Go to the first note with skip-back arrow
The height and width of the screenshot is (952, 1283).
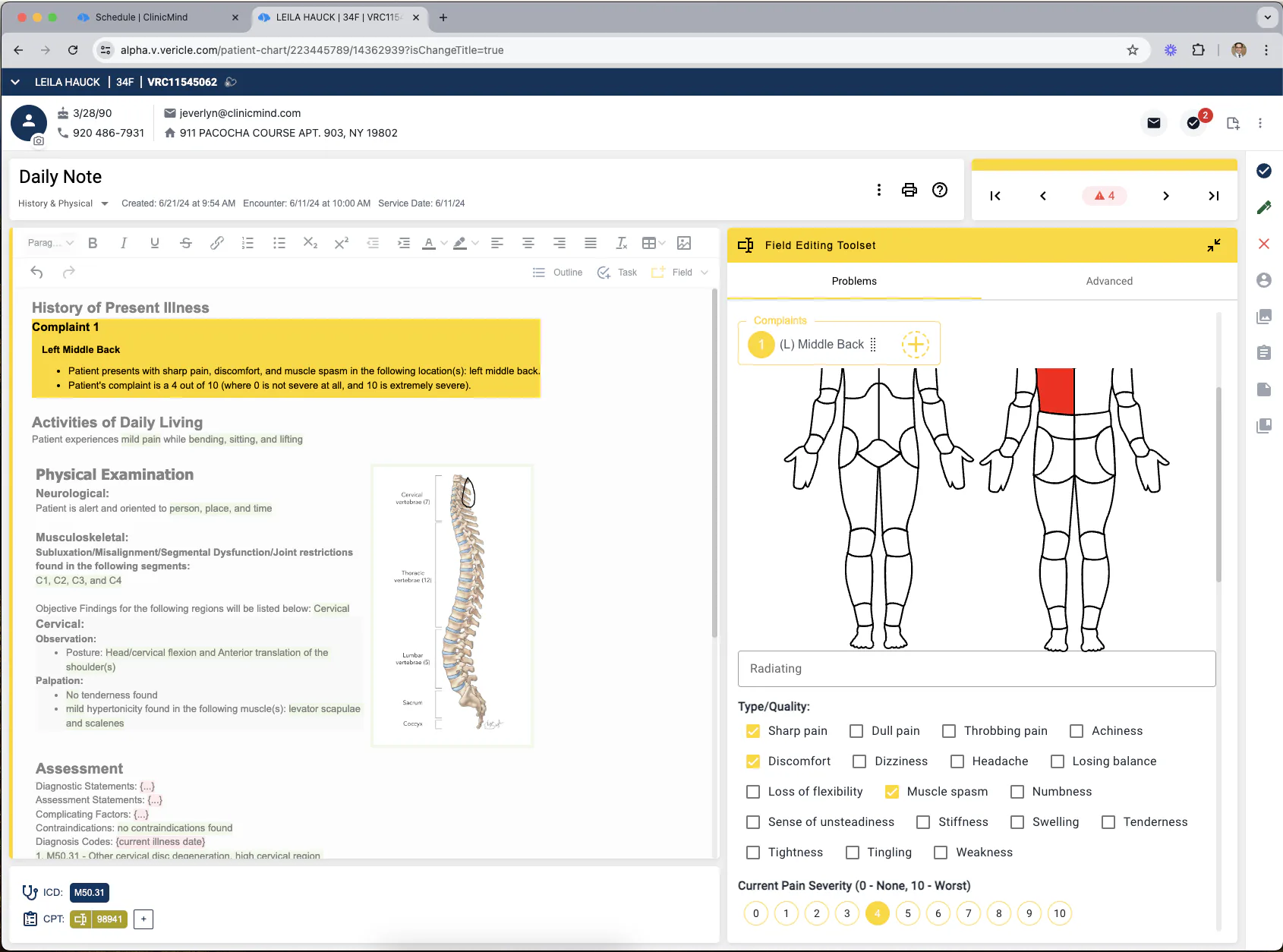(995, 196)
